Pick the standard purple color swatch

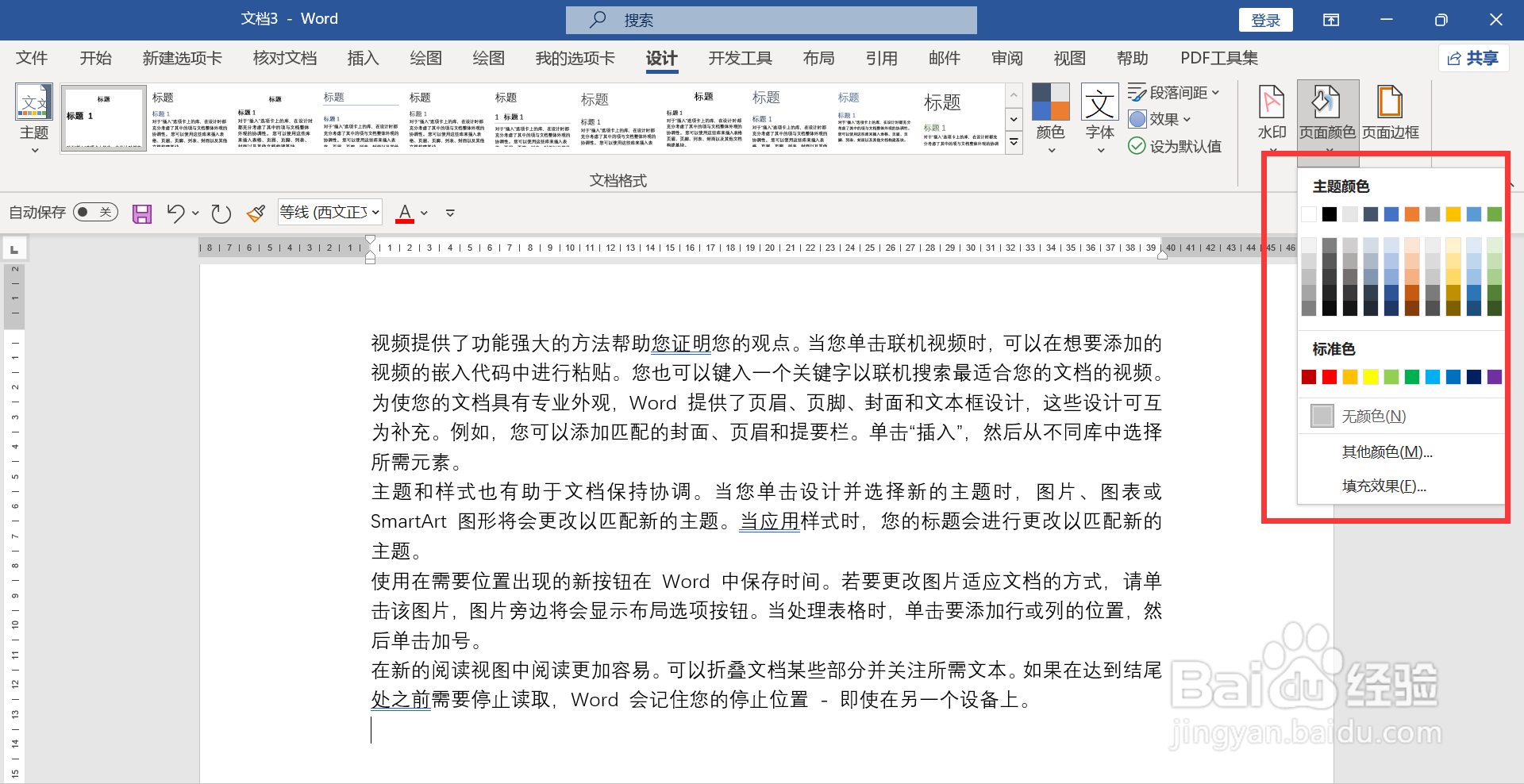1495,377
